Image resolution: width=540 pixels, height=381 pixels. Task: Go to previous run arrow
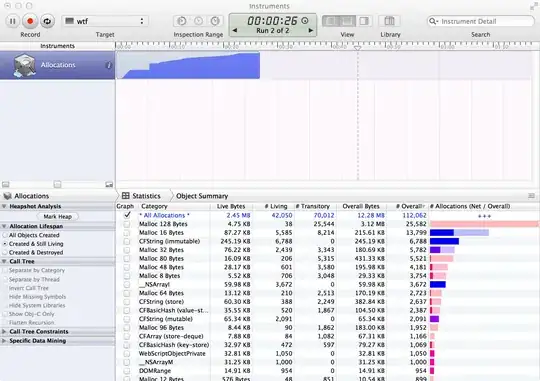pyautogui.click(x=235, y=30)
